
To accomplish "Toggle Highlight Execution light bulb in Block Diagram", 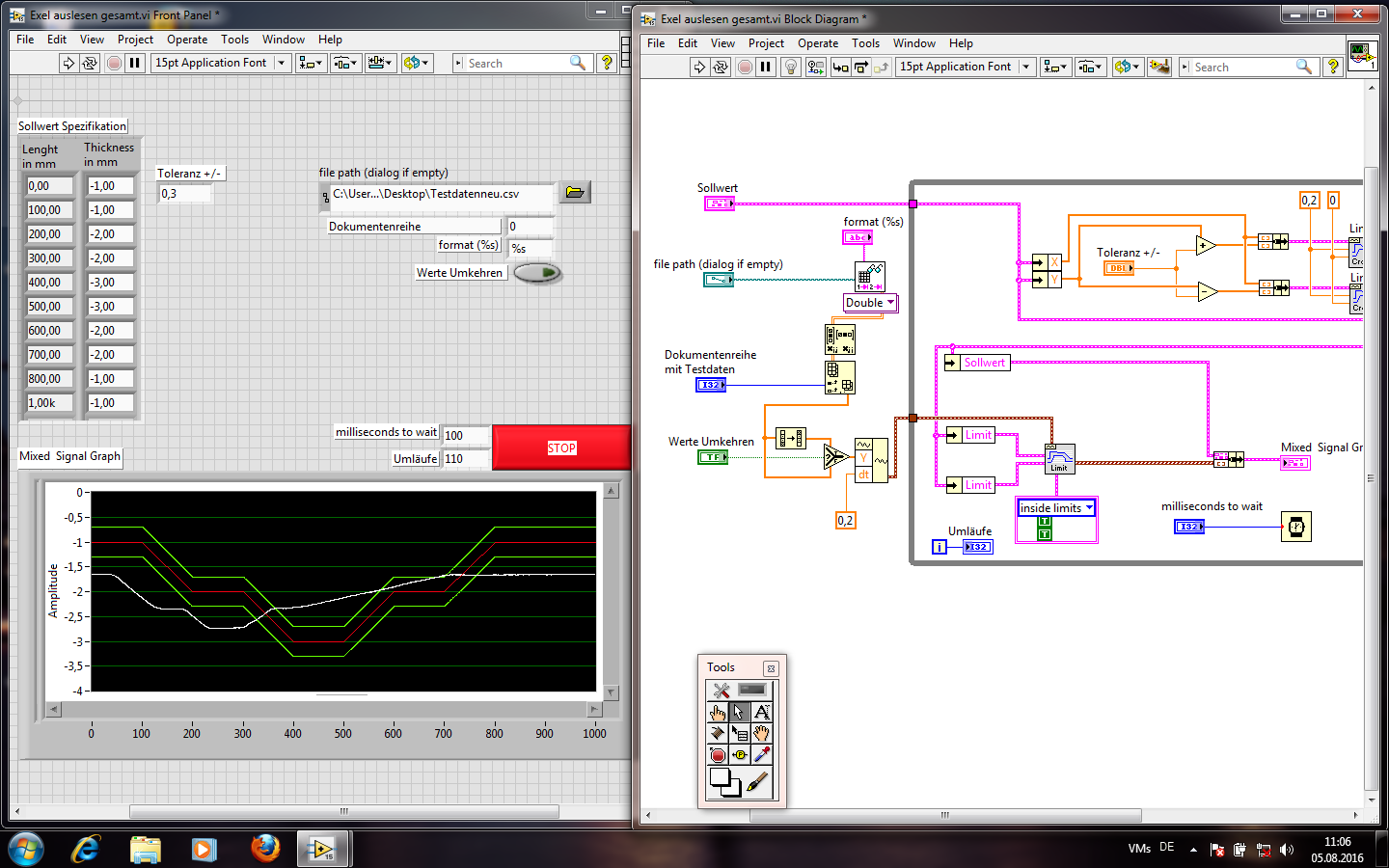I will coord(791,67).
